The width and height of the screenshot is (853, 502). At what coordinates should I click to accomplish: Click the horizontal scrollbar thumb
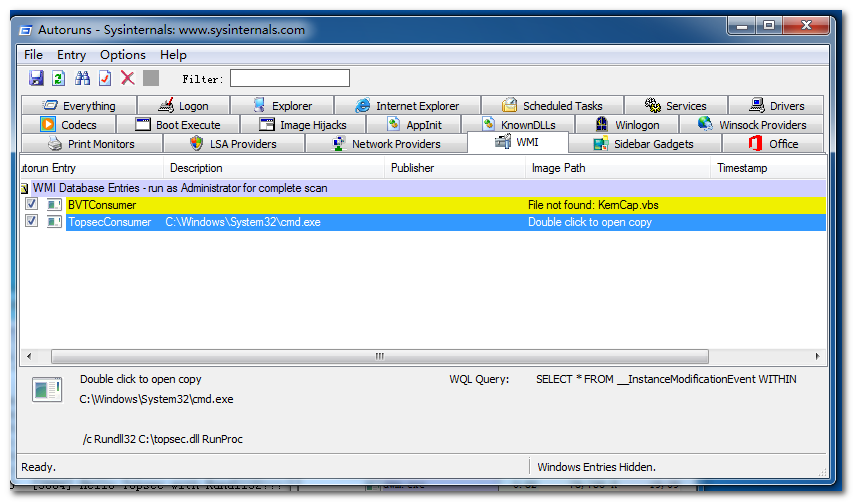click(x=380, y=356)
